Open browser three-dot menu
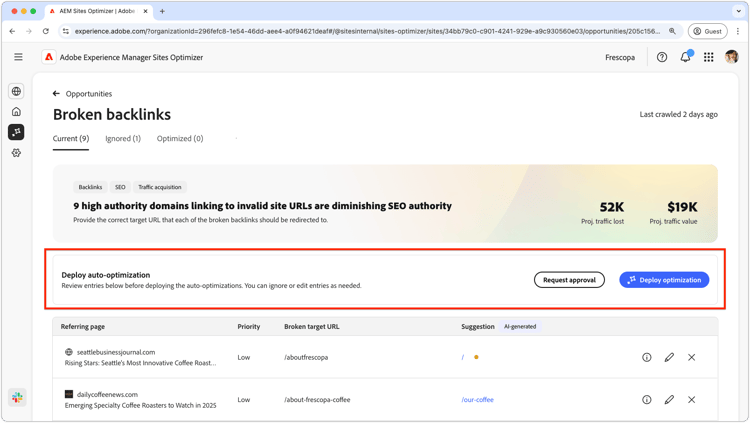Image resolution: width=750 pixels, height=423 pixels. pyautogui.click(x=738, y=31)
